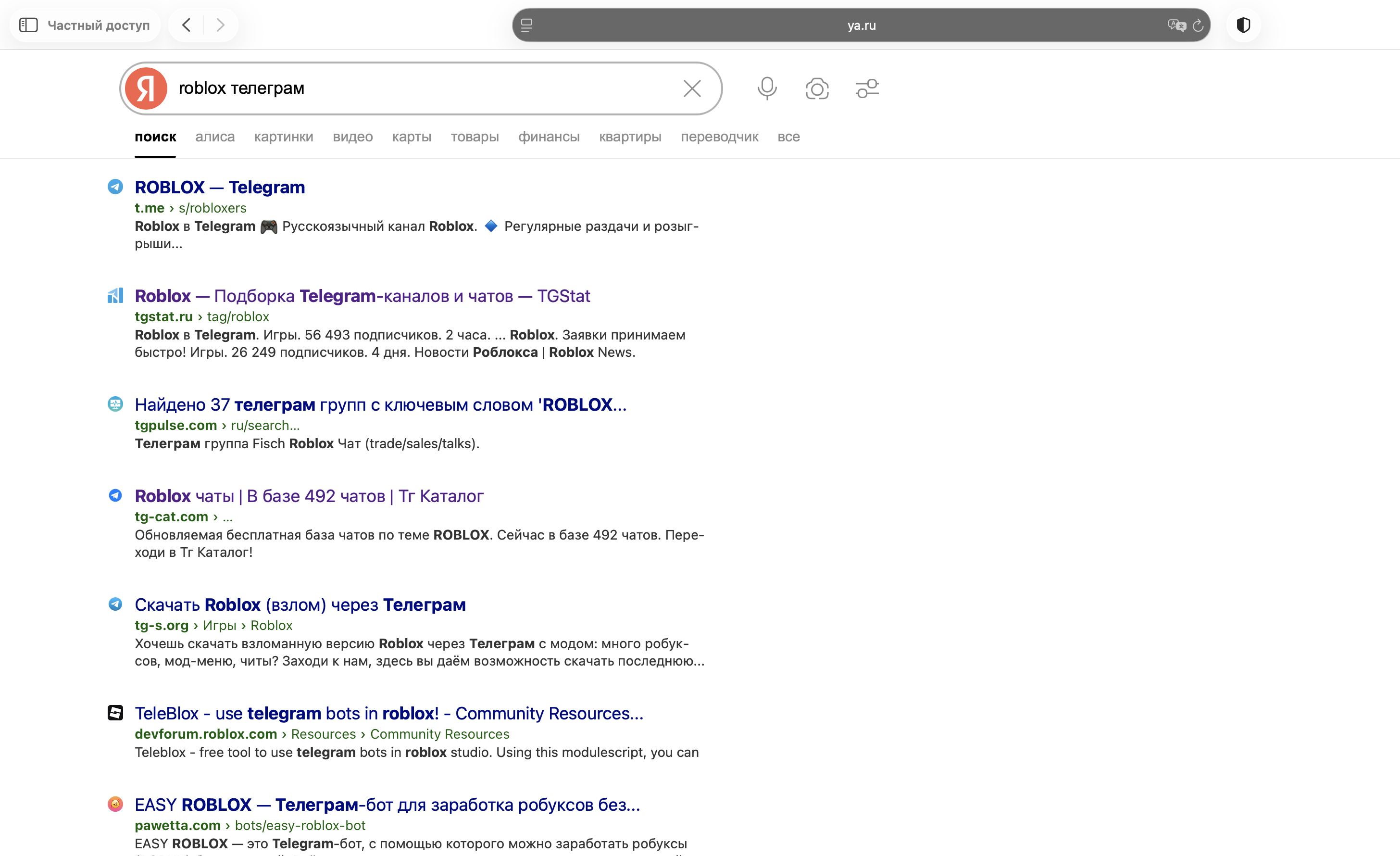This screenshot has width=1400, height=856.
Task: Reload the ya.ru page
Action: [1198, 25]
